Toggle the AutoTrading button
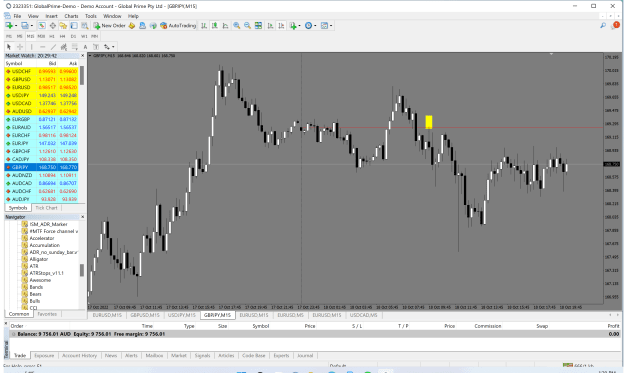This screenshot has width=625, height=373. pyautogui.click(x=178, y=26)
